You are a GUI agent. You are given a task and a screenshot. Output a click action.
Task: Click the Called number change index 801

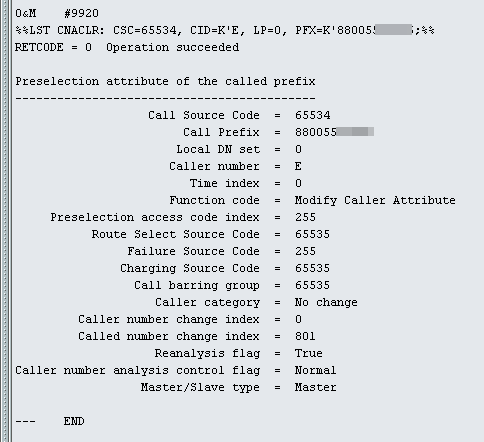pos(305,336)
